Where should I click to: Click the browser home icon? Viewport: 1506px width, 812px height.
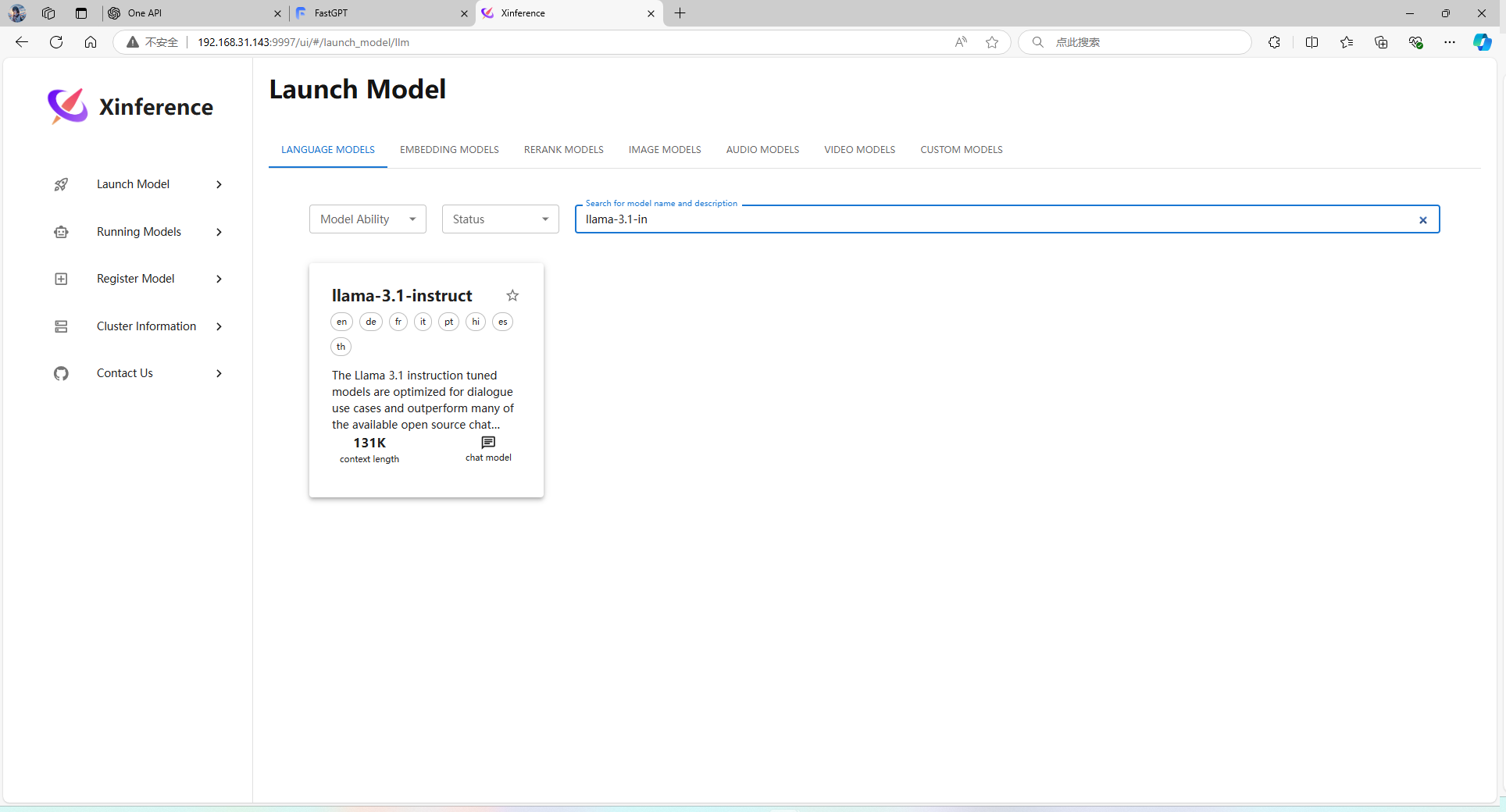point(91,42)
